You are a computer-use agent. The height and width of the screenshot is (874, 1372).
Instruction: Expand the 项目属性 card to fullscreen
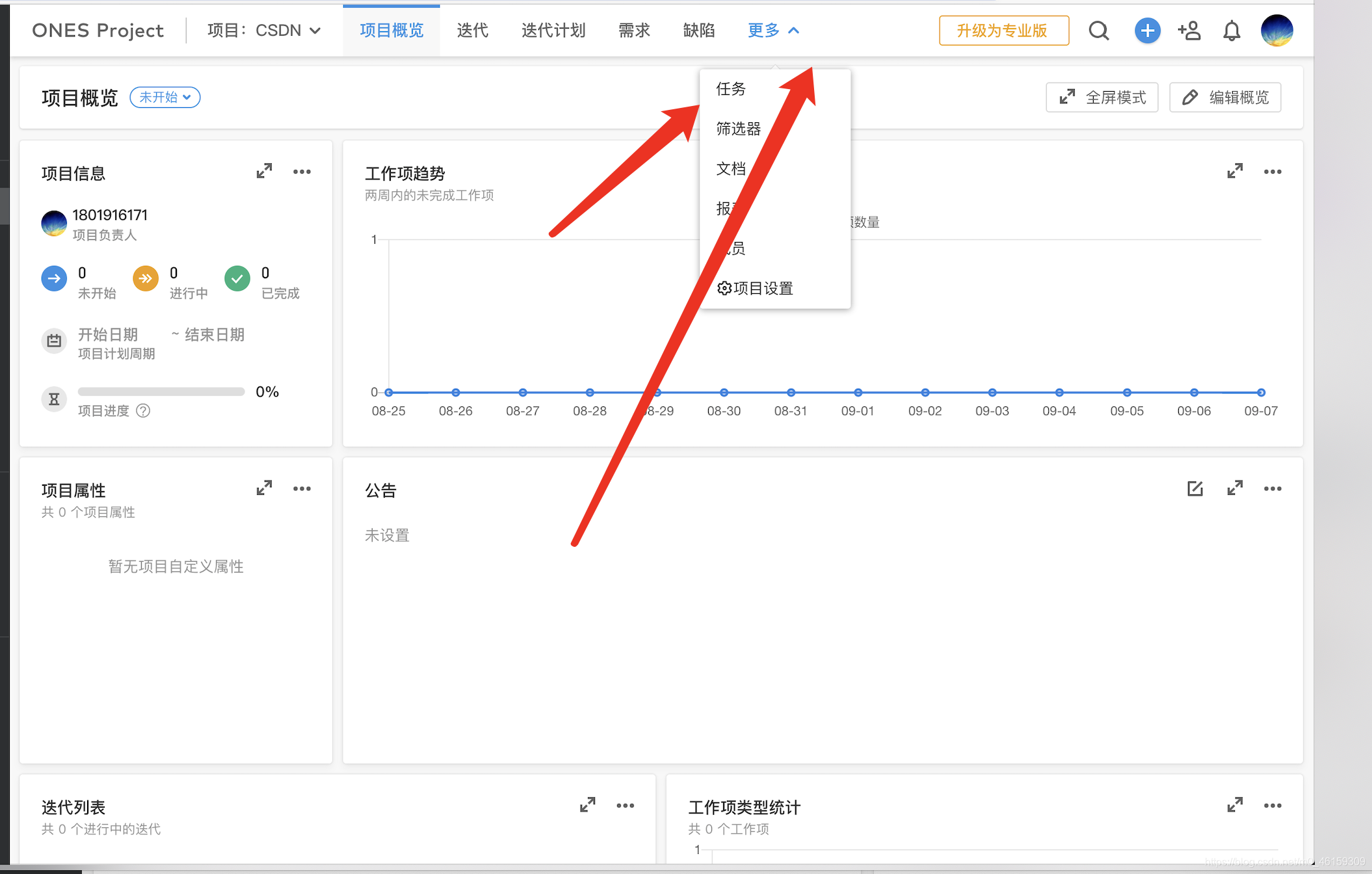[x=264, y=488]
